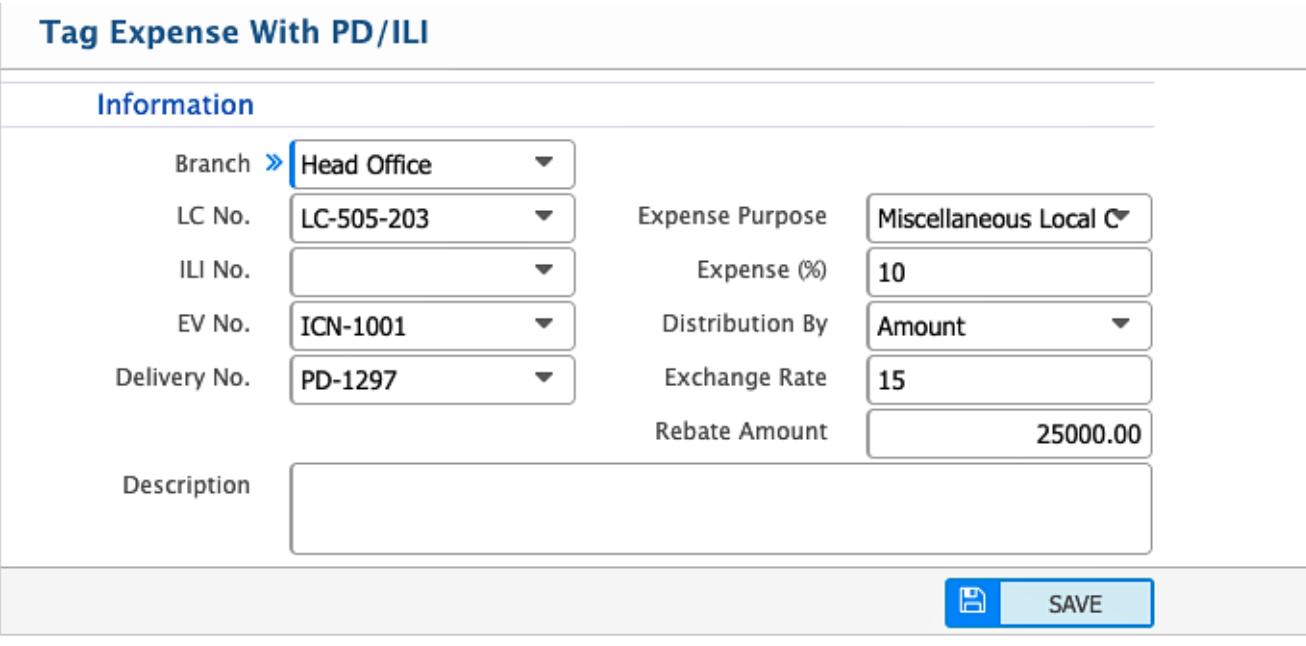Click the double-chevron icon beside Branch
The image size is (1306, 646).
(x=273, y=164)
